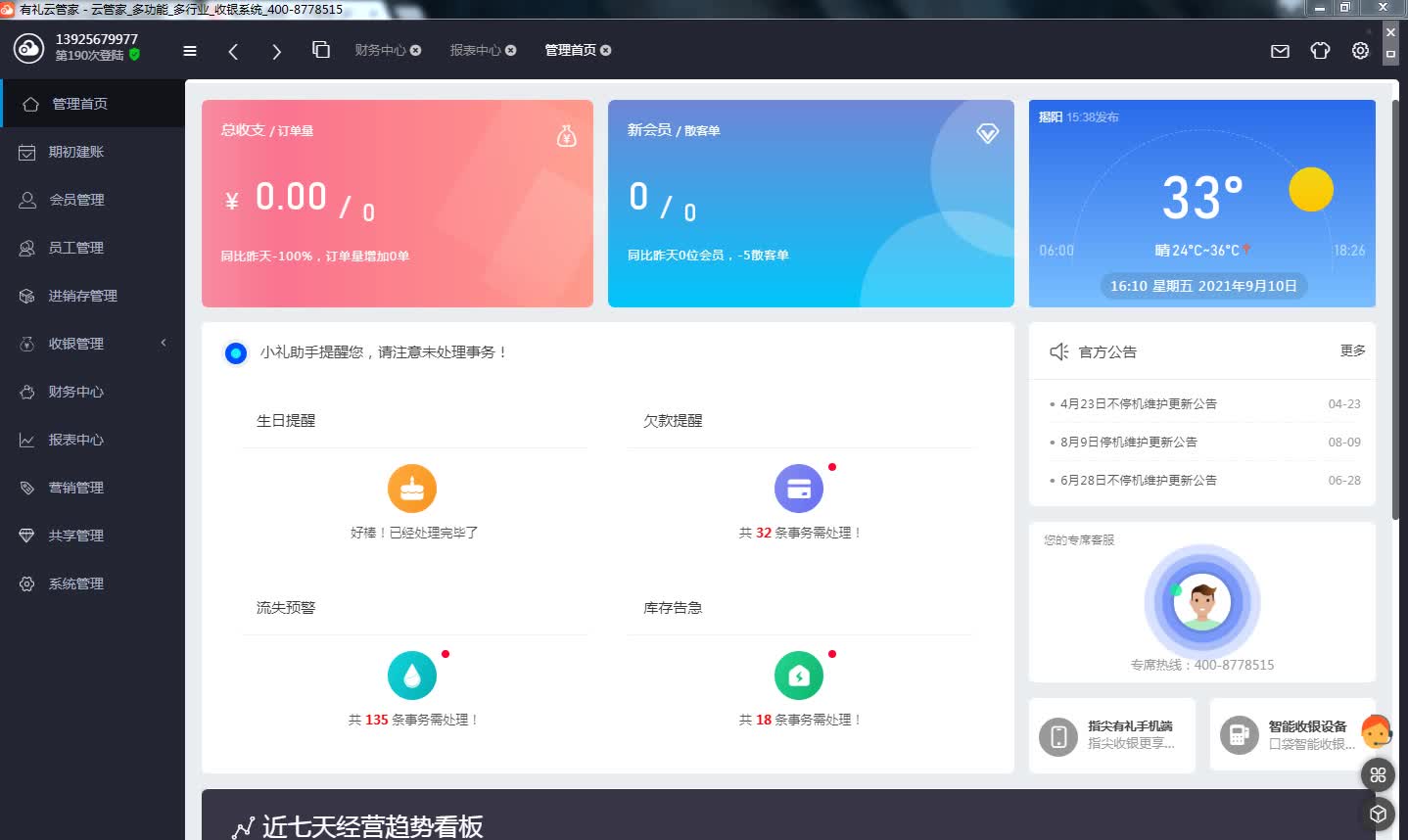Open the settings gear in header
The image size is (1408, 840).
tap(1360, 51)
